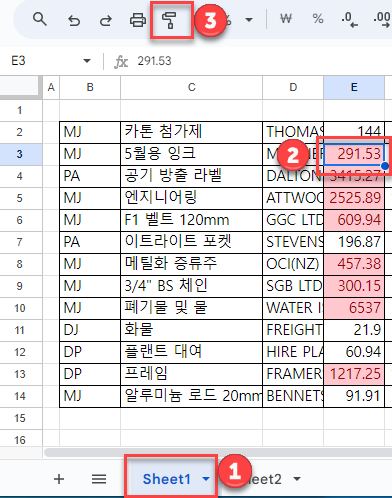Click cell containing THOMAS
This screenshot has width=392, height=498.
293,132
